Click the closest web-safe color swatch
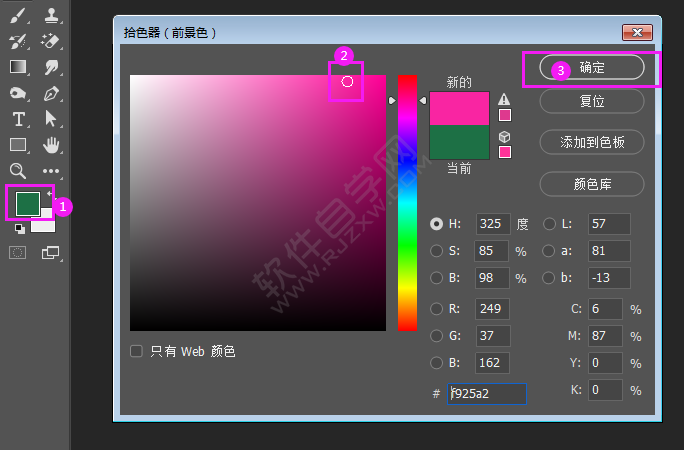Screen dimensions: 684x450 [x=505, y=152]
